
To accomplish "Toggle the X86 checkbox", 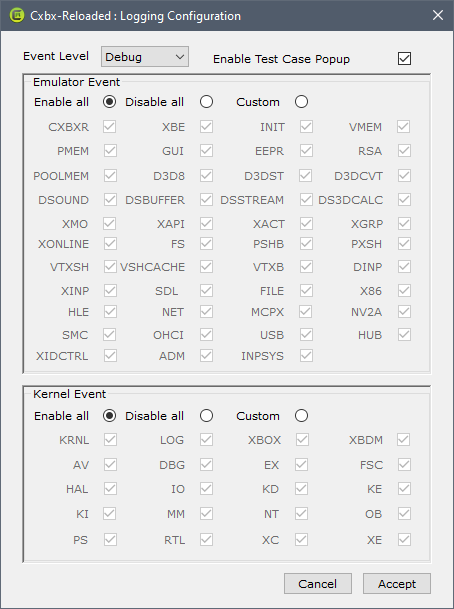I will (x=404, y=291).
